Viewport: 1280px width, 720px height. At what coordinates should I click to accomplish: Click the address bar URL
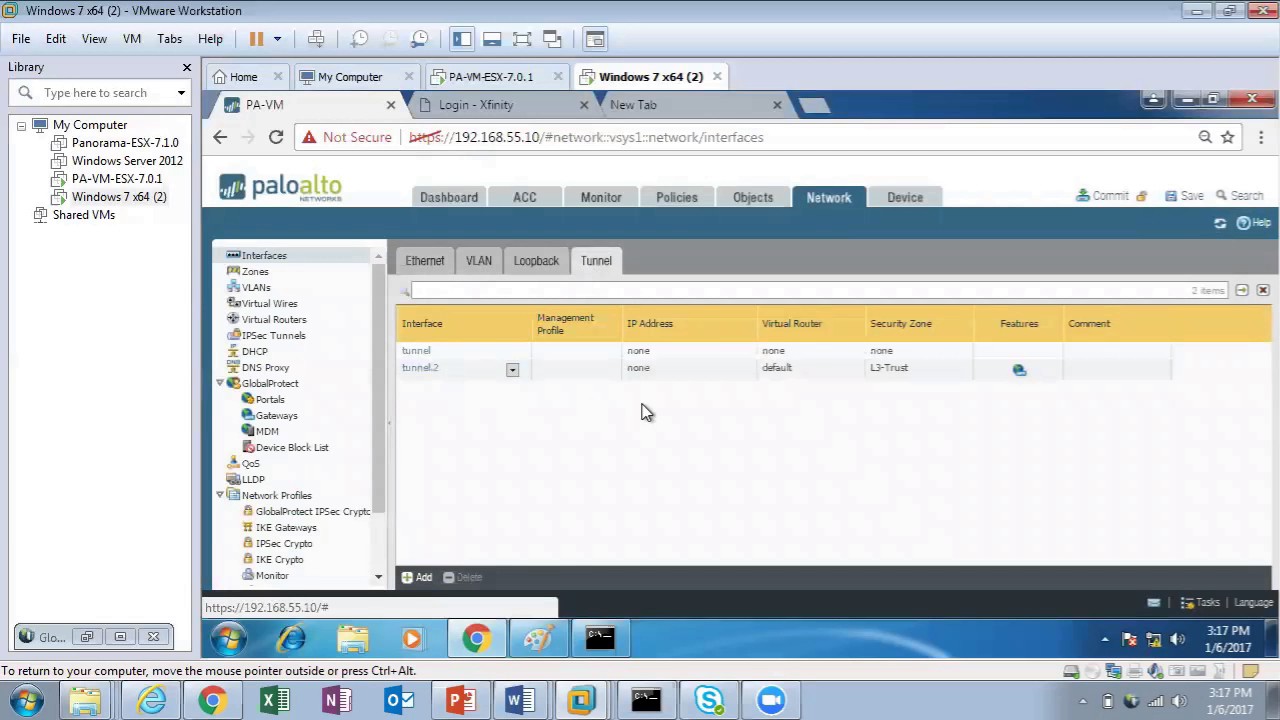pyautogui.click(x=586, y=137)
